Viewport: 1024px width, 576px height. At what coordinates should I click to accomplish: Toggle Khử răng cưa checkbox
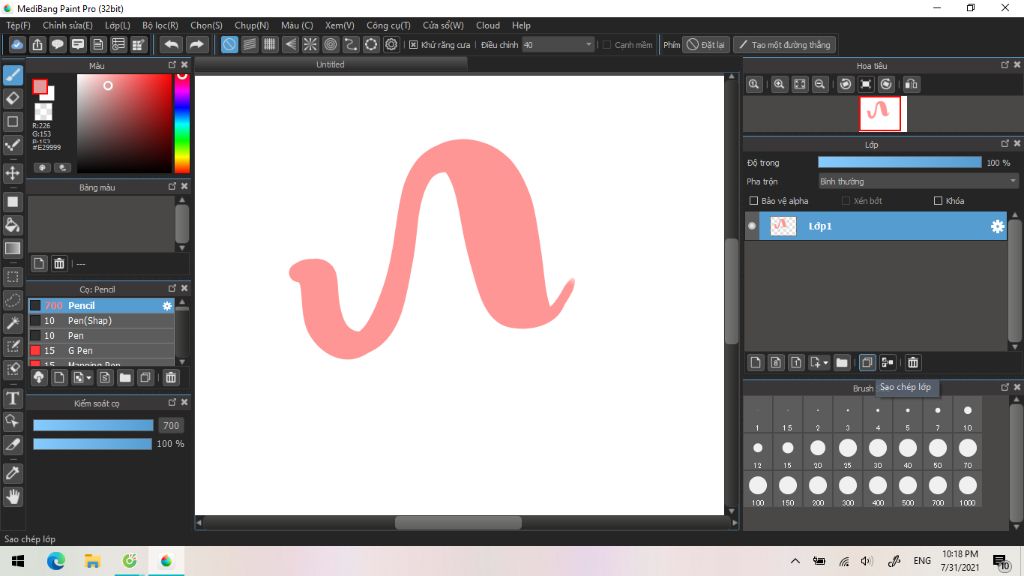(x=413, y=44)
